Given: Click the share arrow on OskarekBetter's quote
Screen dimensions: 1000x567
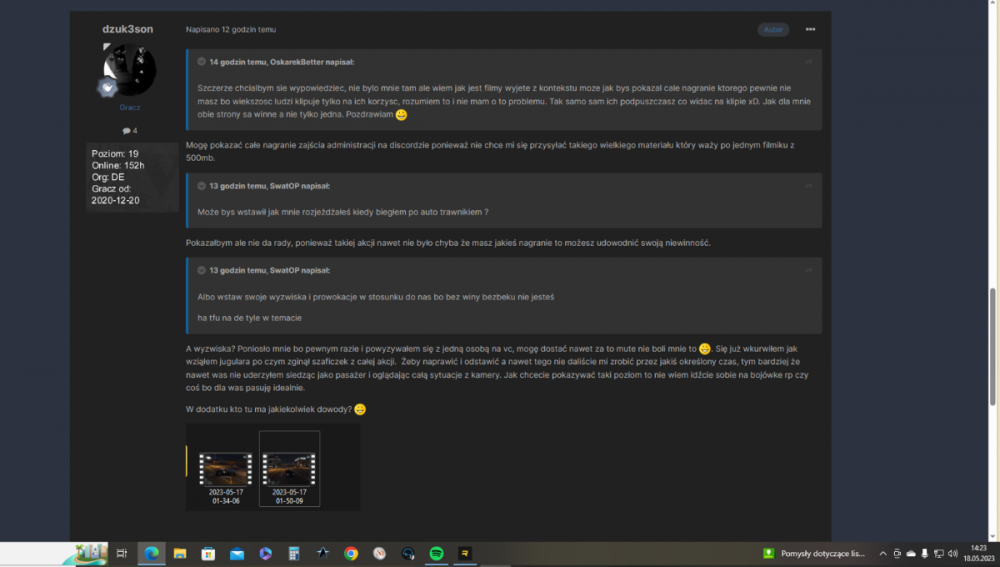Looking at the screenshot, I should pos(809,62).
